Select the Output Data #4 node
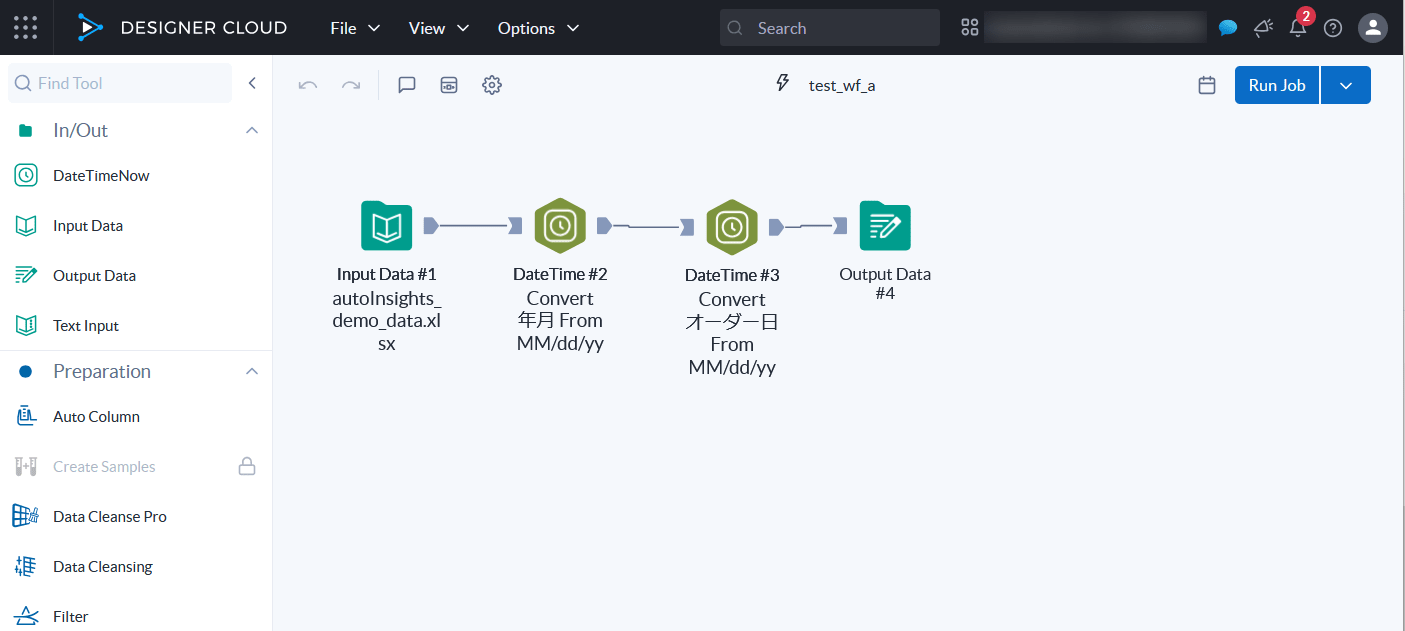 (x=884, y=226)
